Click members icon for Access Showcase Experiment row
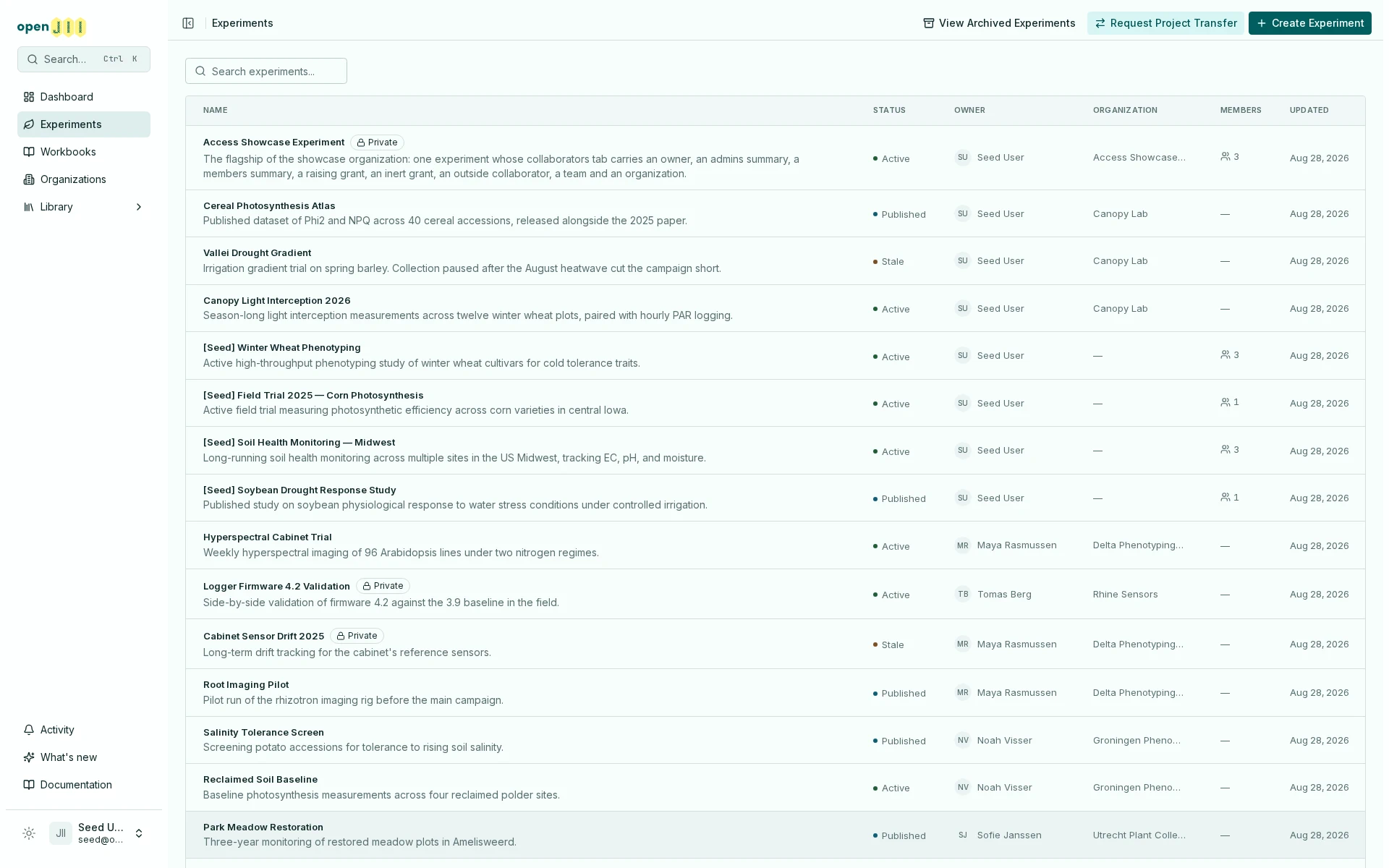 [1226, 156]
